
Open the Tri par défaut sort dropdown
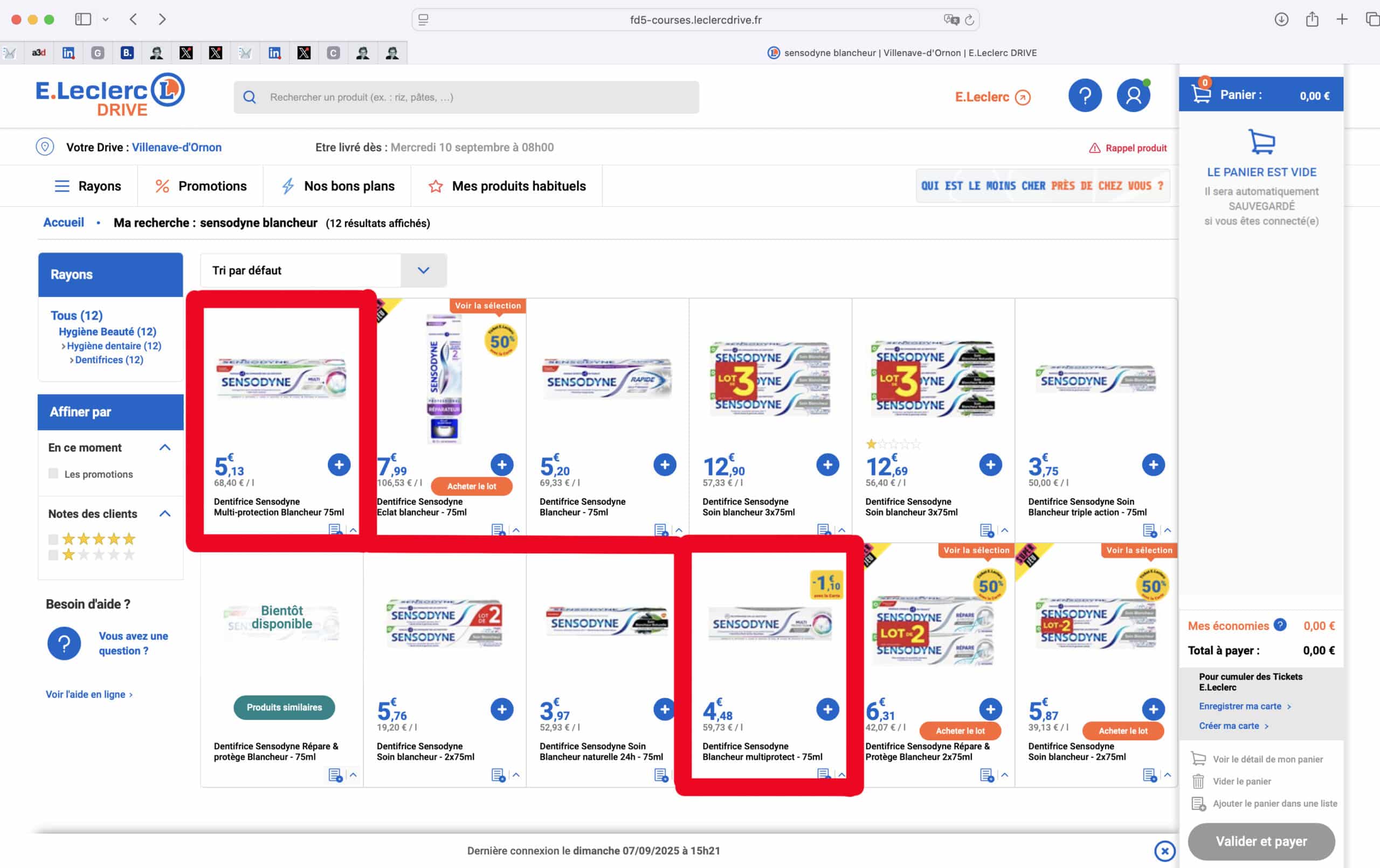click(x=323, y=270)
